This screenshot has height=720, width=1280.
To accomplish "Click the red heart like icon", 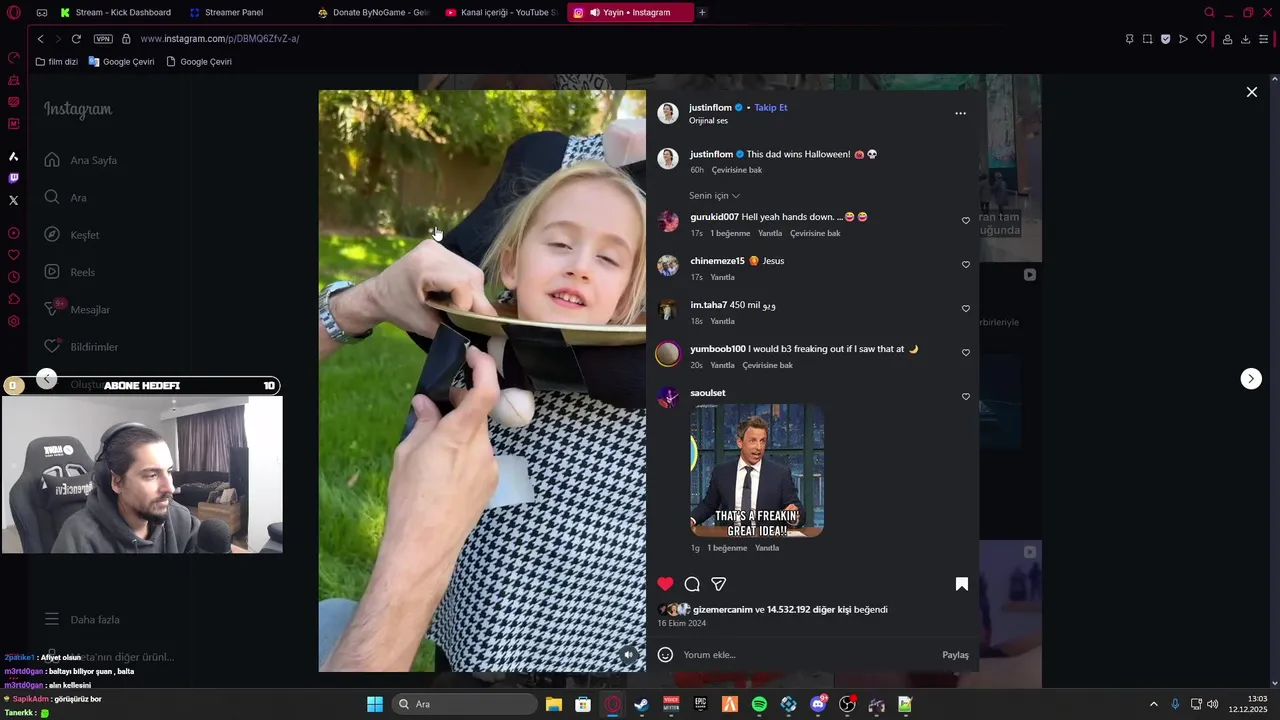I will [665, 584].
